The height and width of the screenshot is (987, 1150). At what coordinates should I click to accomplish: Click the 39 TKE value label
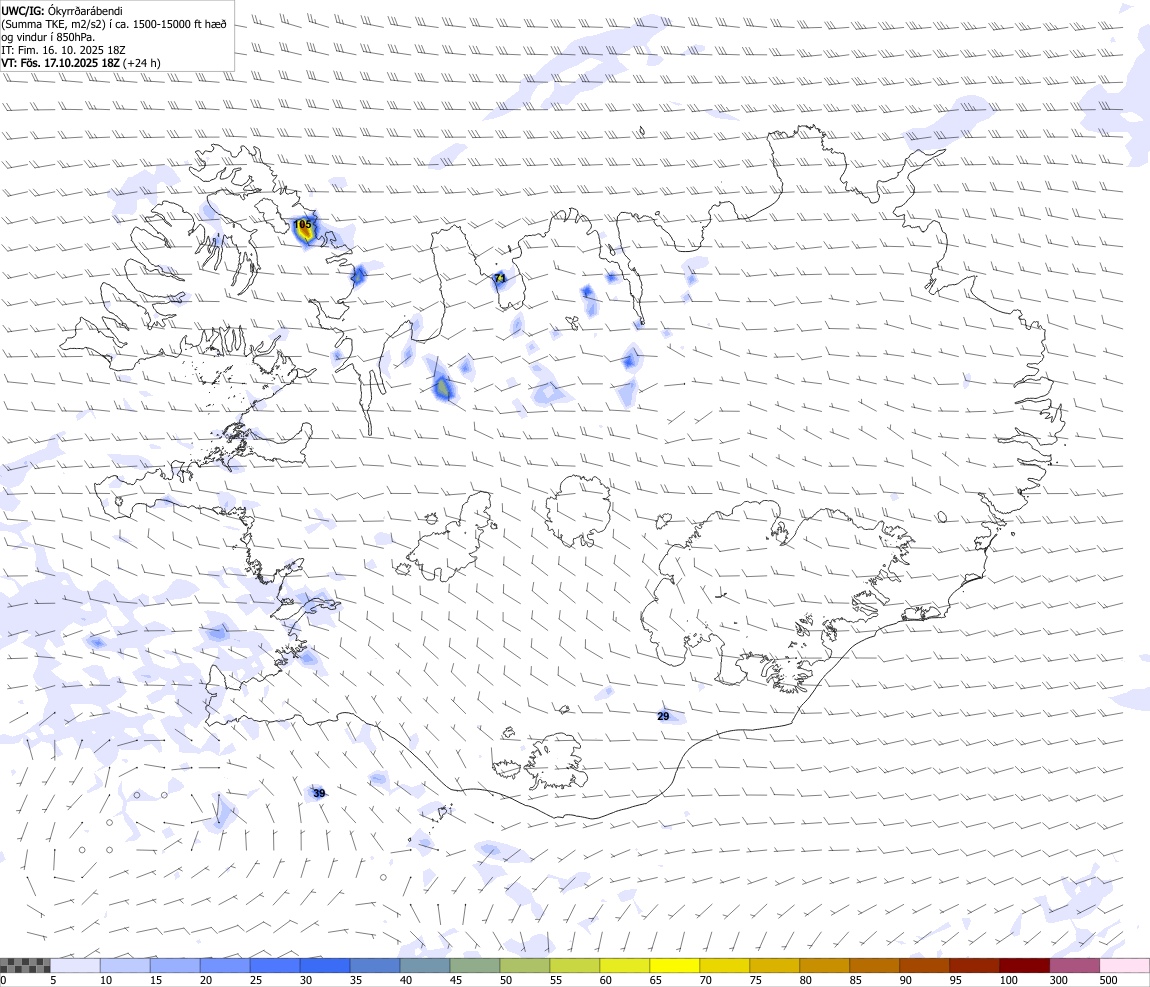click(319, 793)
